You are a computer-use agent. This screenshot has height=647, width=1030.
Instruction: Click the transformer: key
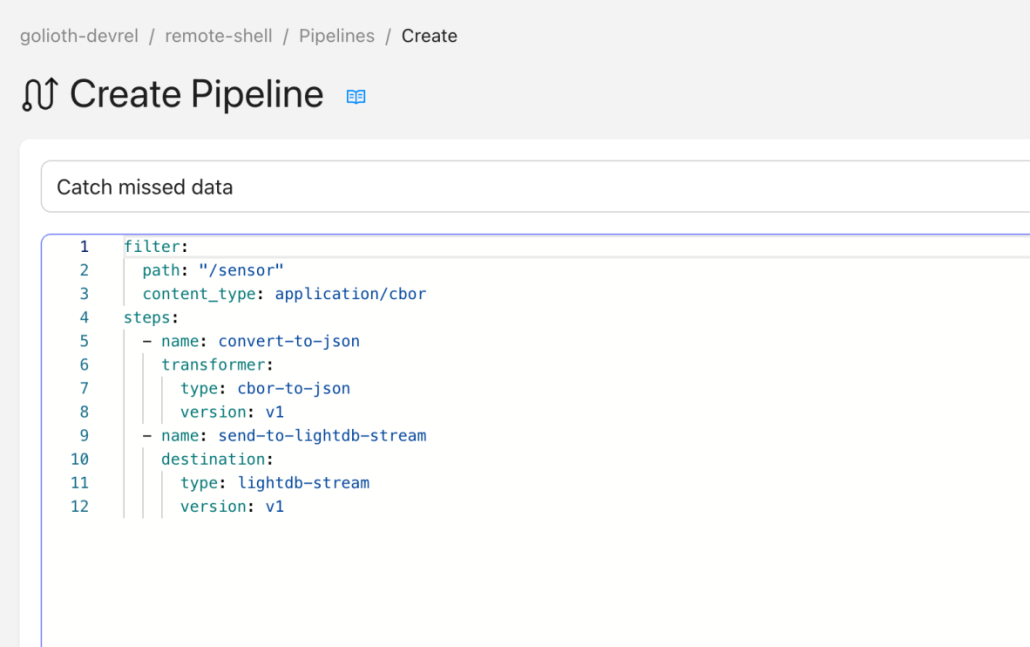click(217, 365)
